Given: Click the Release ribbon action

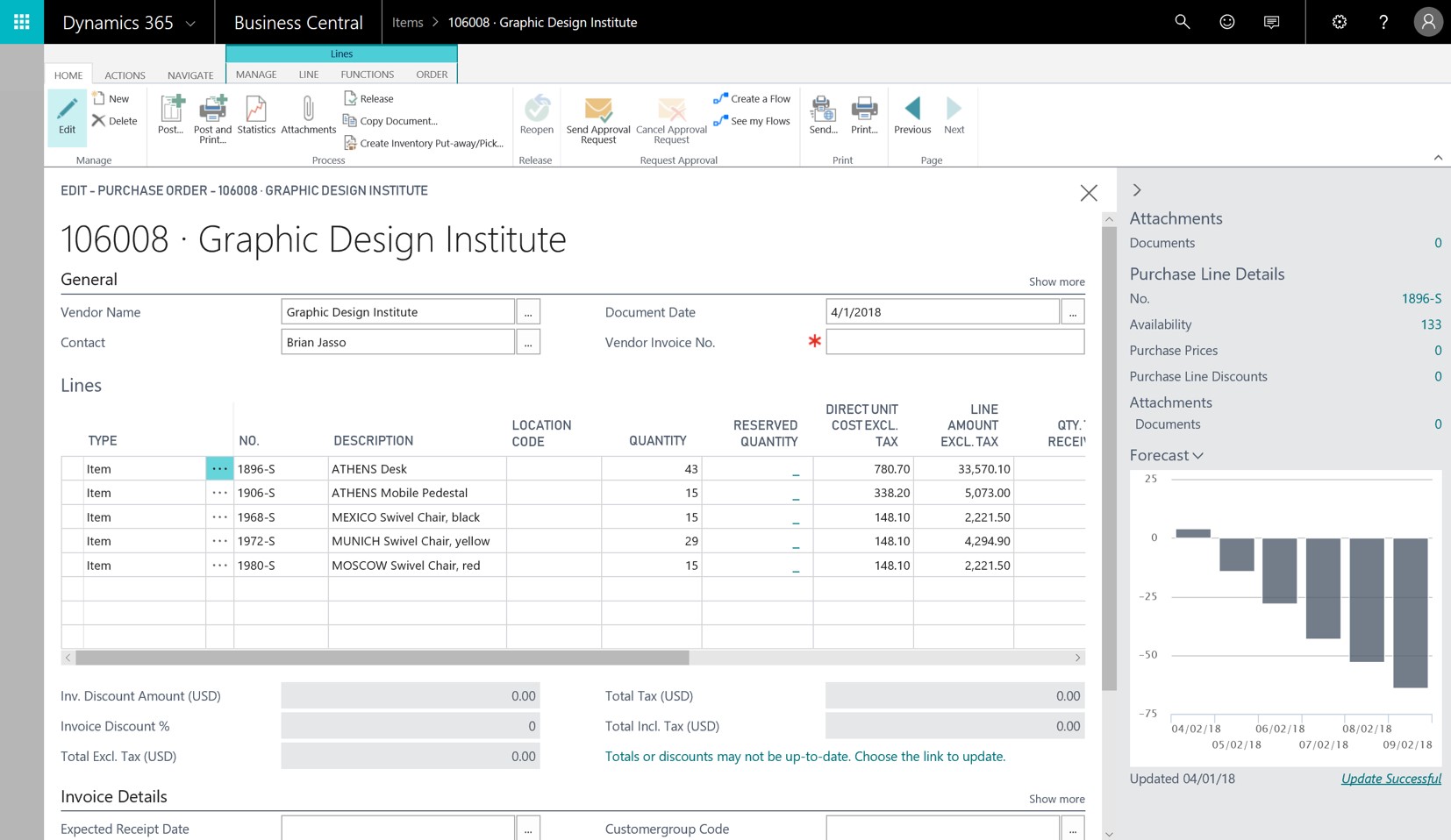Looking at the screenshot, I should [x=368, y=98].
